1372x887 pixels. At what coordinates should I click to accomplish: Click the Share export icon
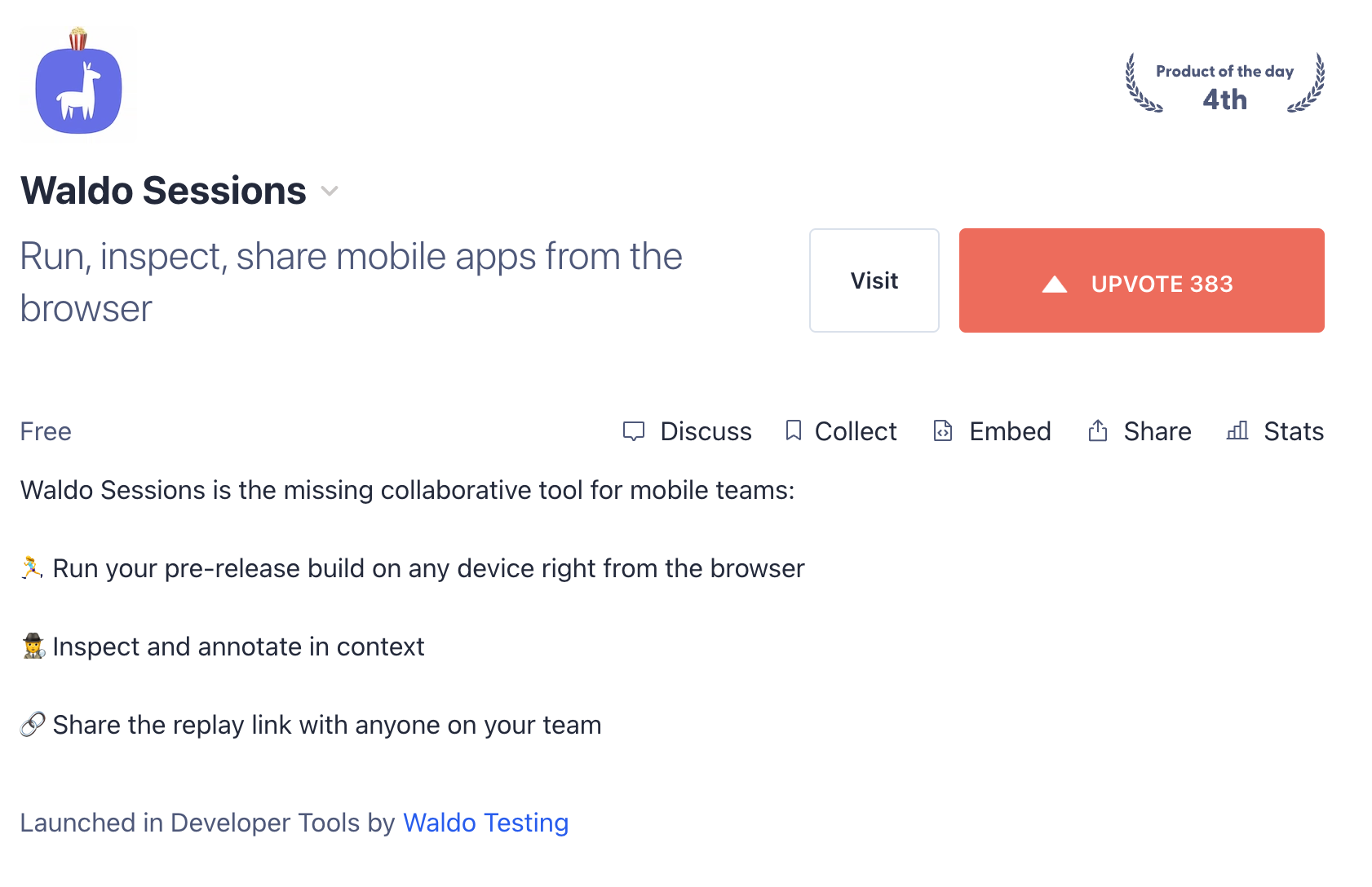(1098, 431)
